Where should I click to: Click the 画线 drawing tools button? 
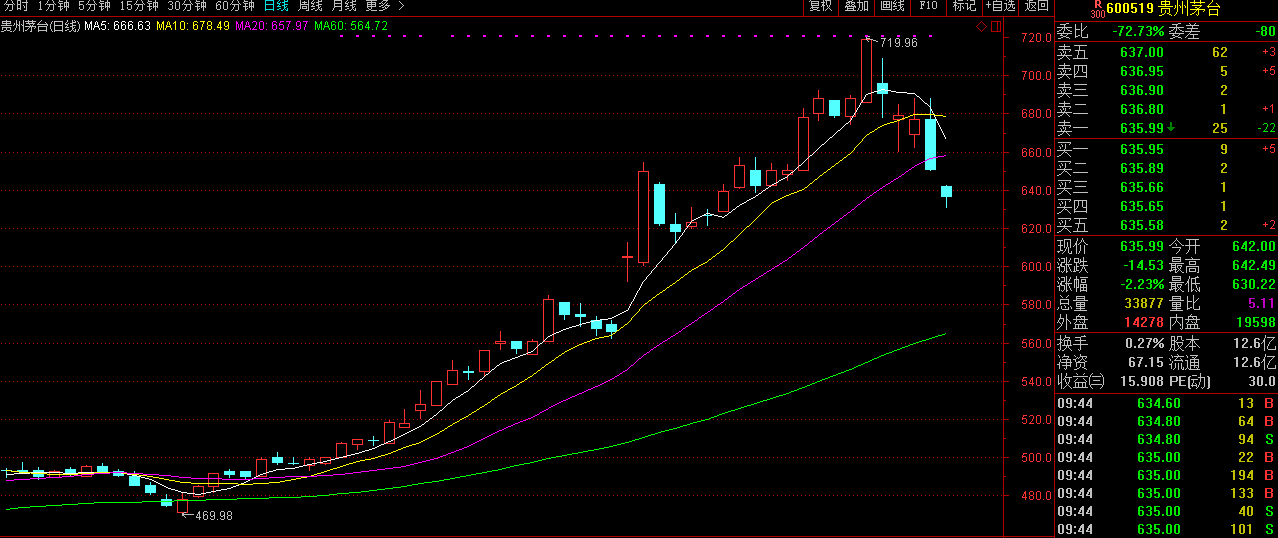(892, 6)
